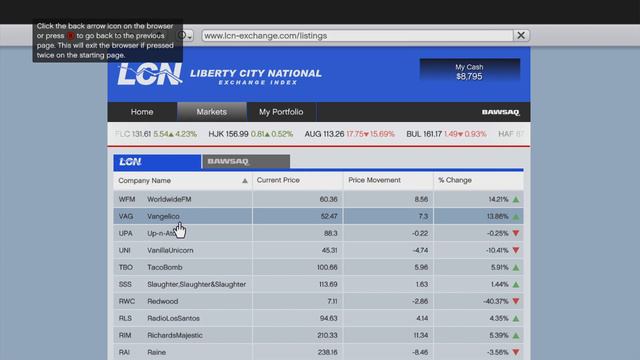This screenshot has width=640, height=360.
Task: Click red down arrow for Up-n-Atom
Action: point(516,233)
